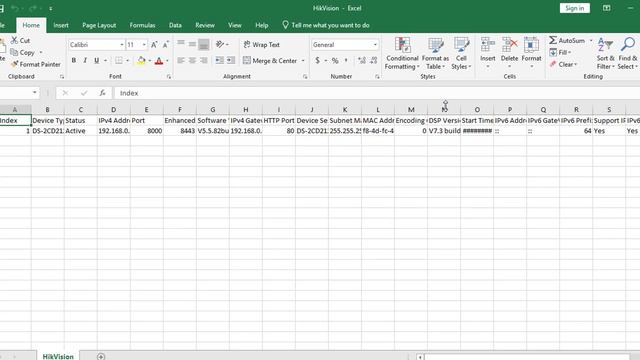The height and width of the screenshot is (360, 640).
Task: Toggle Bold formatting
Action: pos(73,60)
